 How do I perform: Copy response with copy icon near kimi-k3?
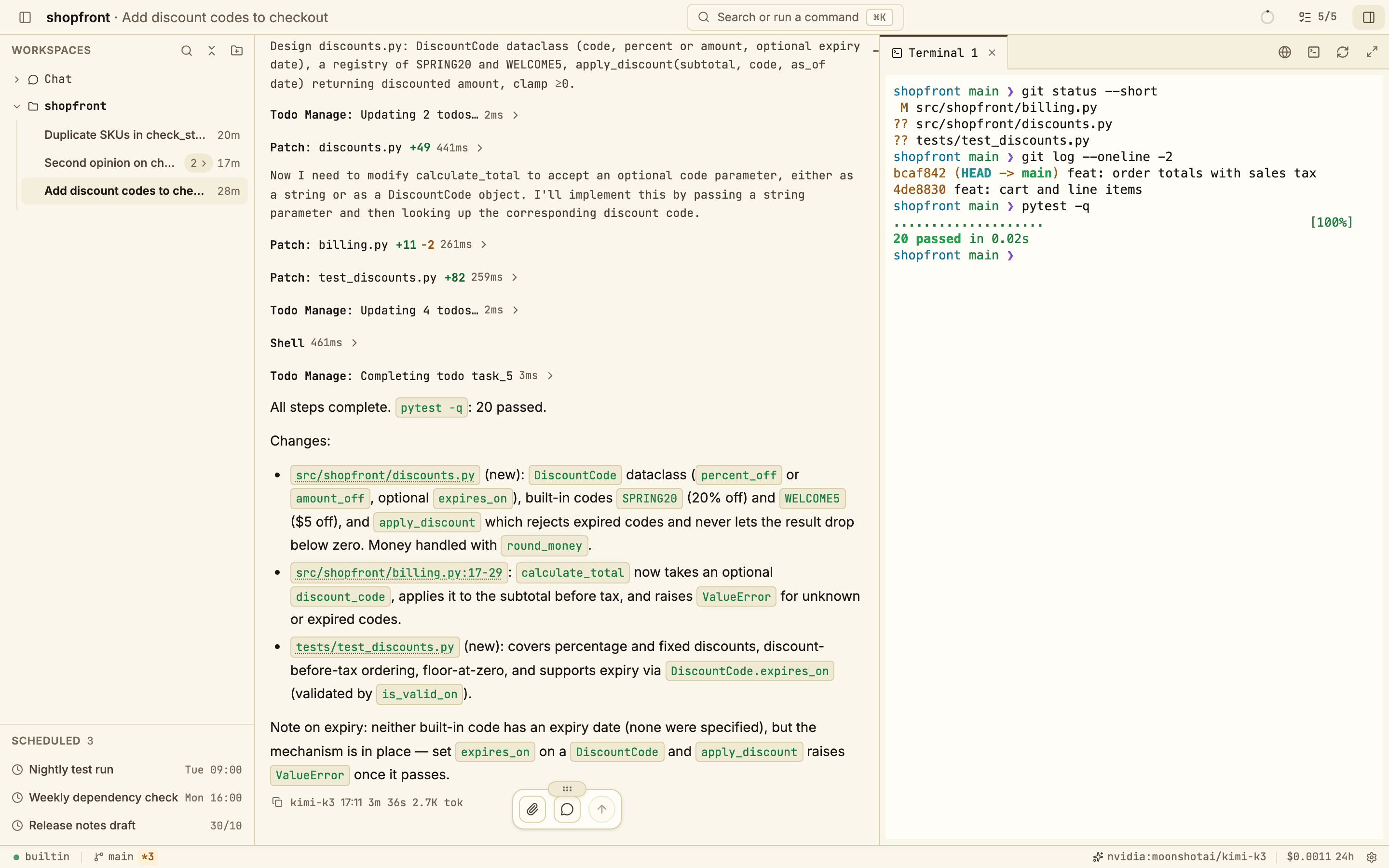(x=277, y=802)
